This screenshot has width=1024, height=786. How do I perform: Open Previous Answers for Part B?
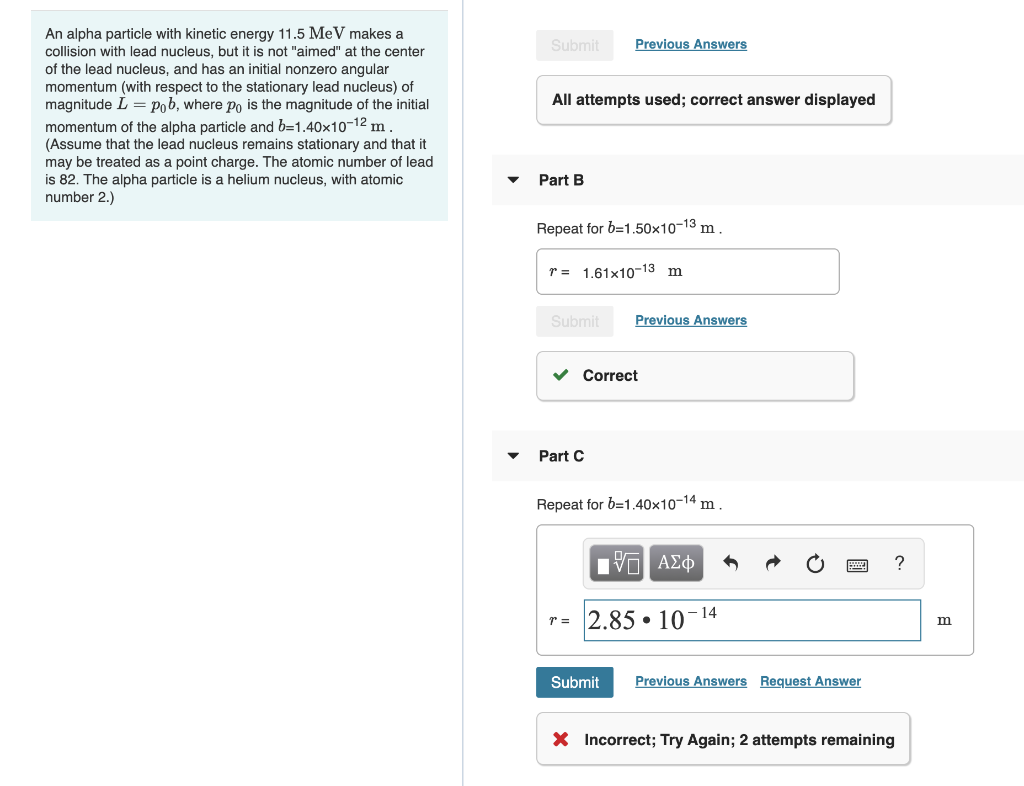pos(690,320)
